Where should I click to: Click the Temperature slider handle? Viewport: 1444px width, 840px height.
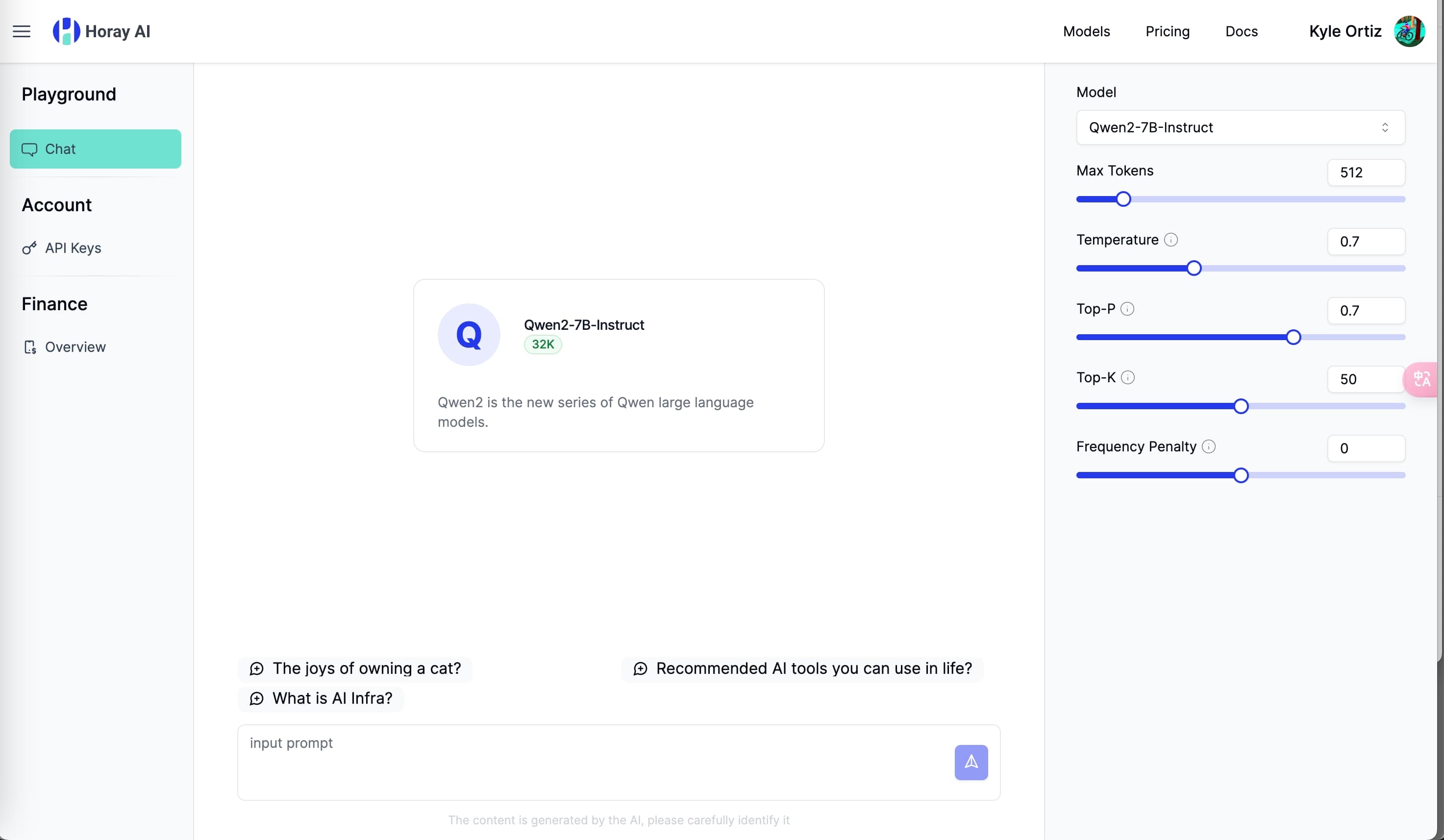(1194, 269)
